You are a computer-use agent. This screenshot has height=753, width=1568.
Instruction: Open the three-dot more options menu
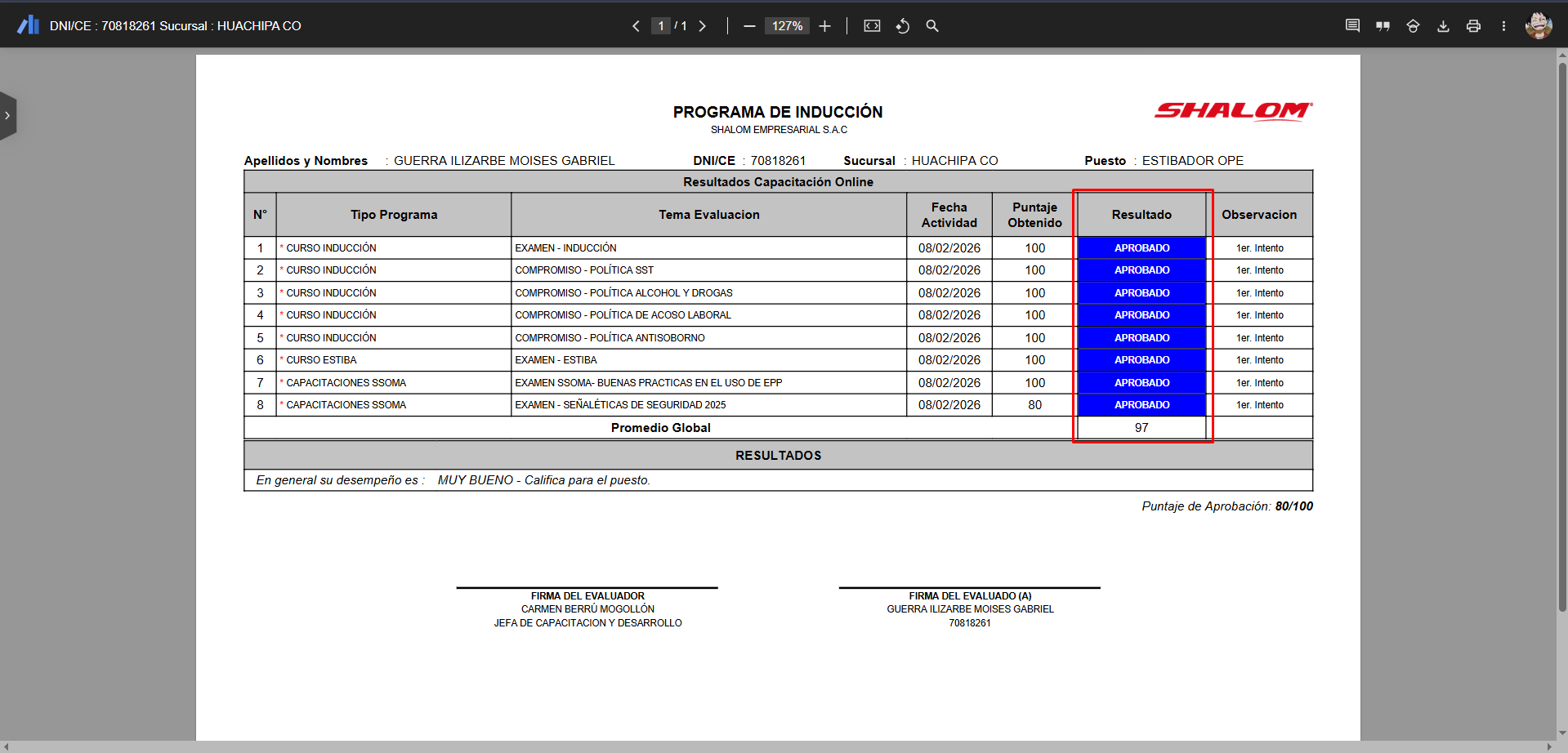click(x=1503, y=26)
